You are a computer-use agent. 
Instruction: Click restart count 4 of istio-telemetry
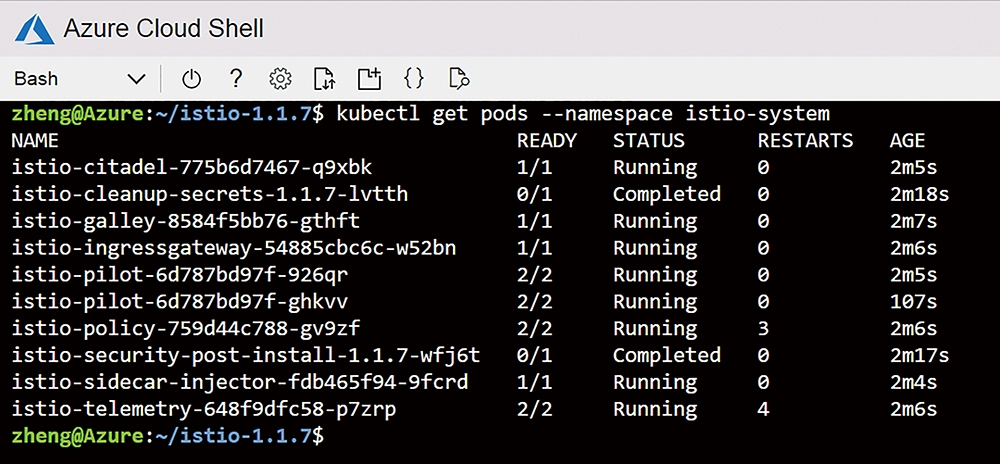[763, 409]
